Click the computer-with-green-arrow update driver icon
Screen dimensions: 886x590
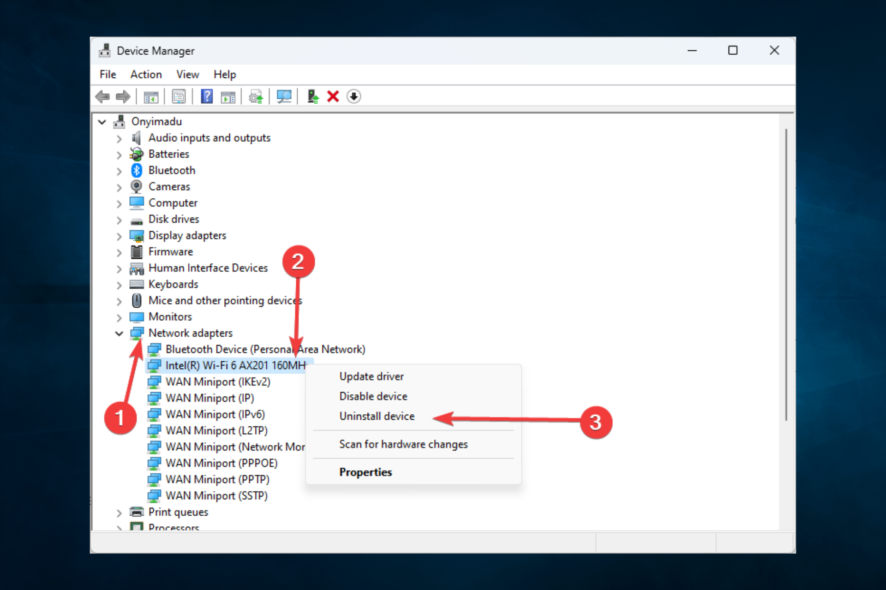(312, 96)
